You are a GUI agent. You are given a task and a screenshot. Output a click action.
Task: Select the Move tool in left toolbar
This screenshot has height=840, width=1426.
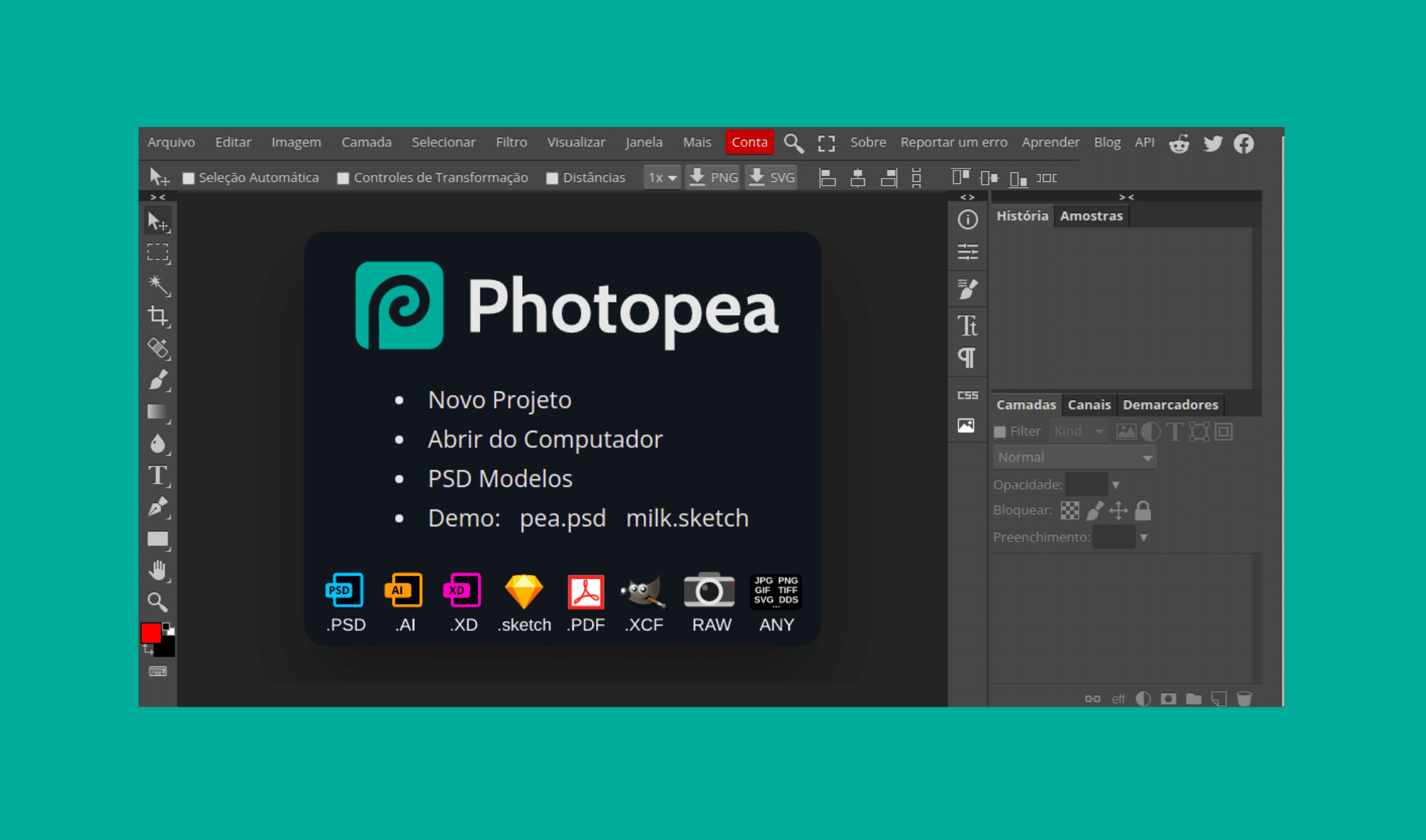pyautogui.click(x=158, y=221)
